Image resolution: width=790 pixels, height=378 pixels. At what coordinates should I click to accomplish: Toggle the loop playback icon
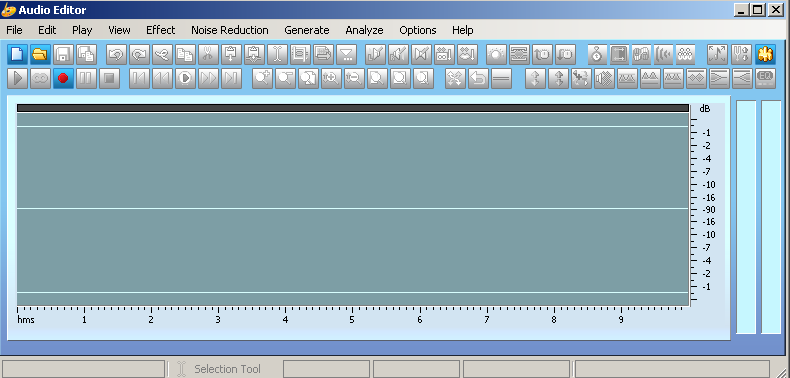[x=40, y=79]
